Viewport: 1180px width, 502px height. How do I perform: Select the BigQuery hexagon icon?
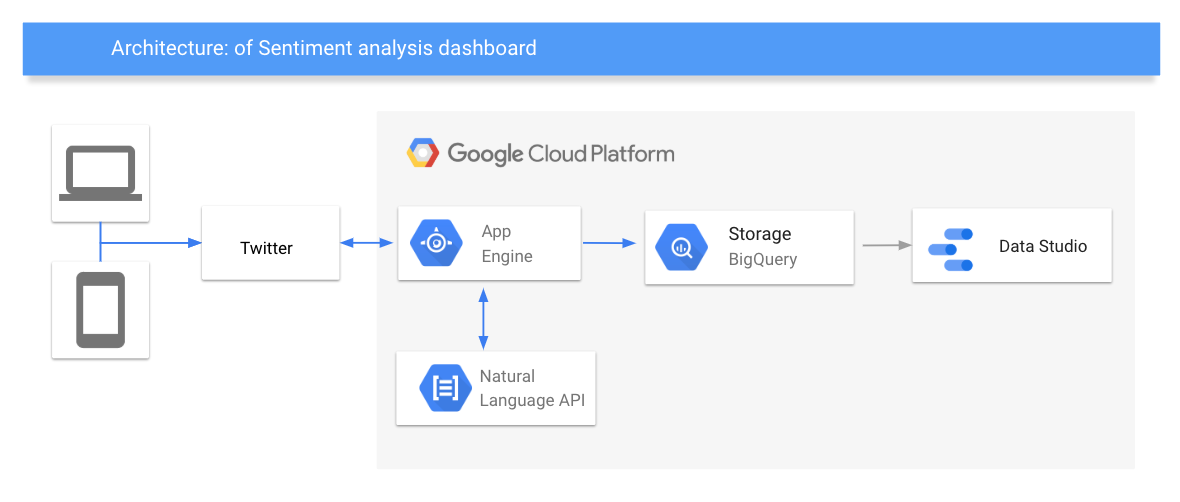click(x=682, y=247)
